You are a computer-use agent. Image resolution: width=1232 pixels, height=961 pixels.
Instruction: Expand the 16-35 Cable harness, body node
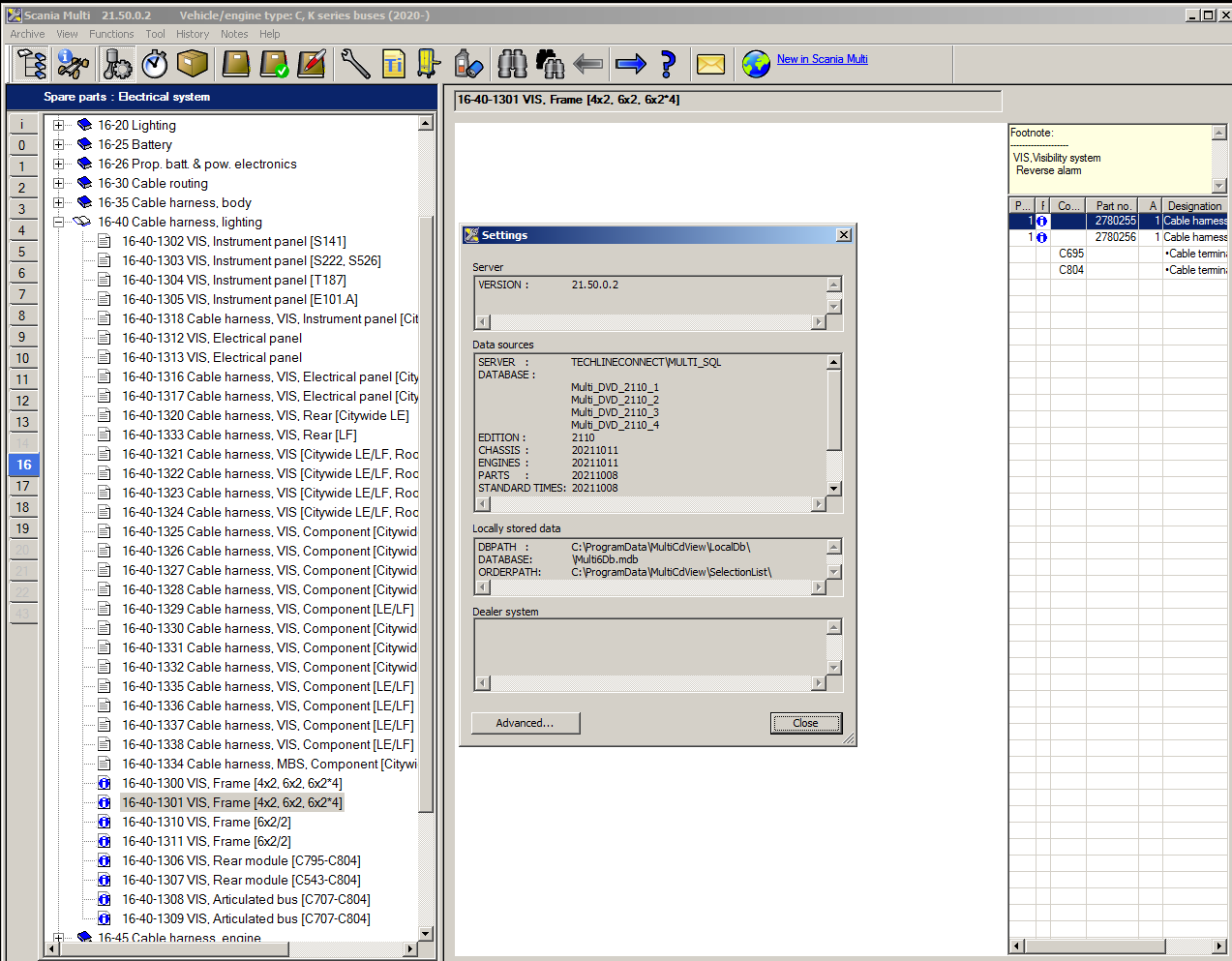pos(59,202)
